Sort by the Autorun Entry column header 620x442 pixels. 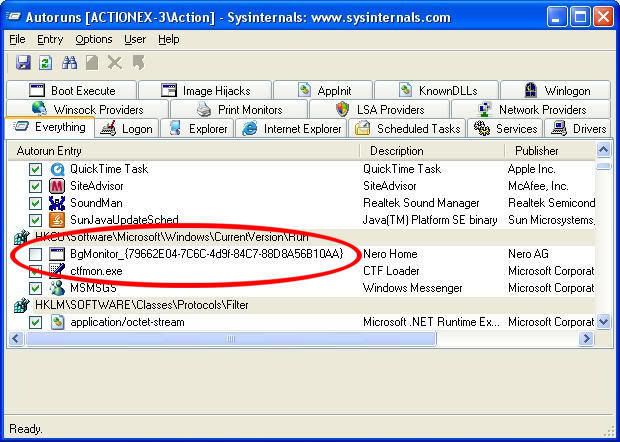tap(51, 150)
